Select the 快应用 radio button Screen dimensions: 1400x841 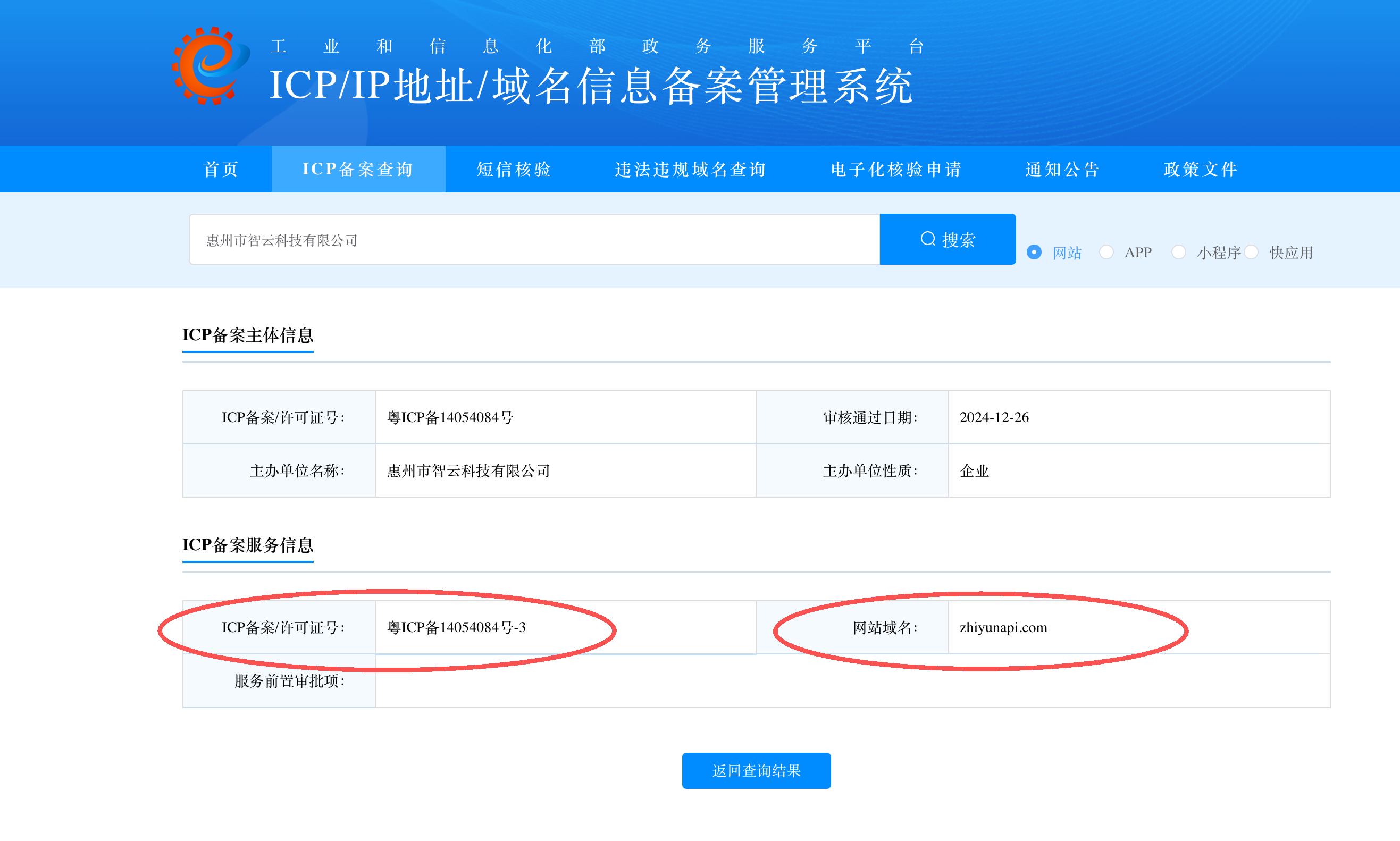(x=1252, y=252)
